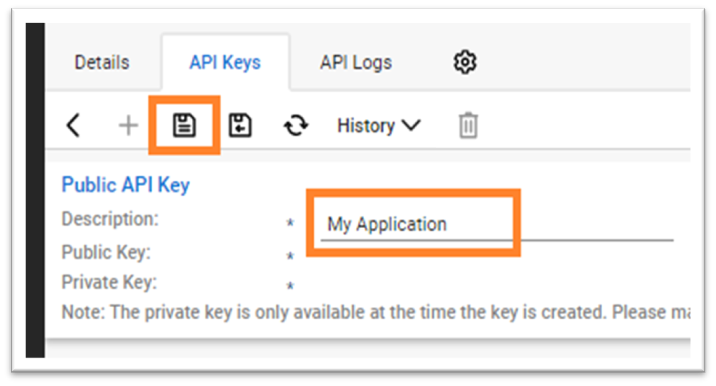Open the gear settings icon

pos(465,62)
